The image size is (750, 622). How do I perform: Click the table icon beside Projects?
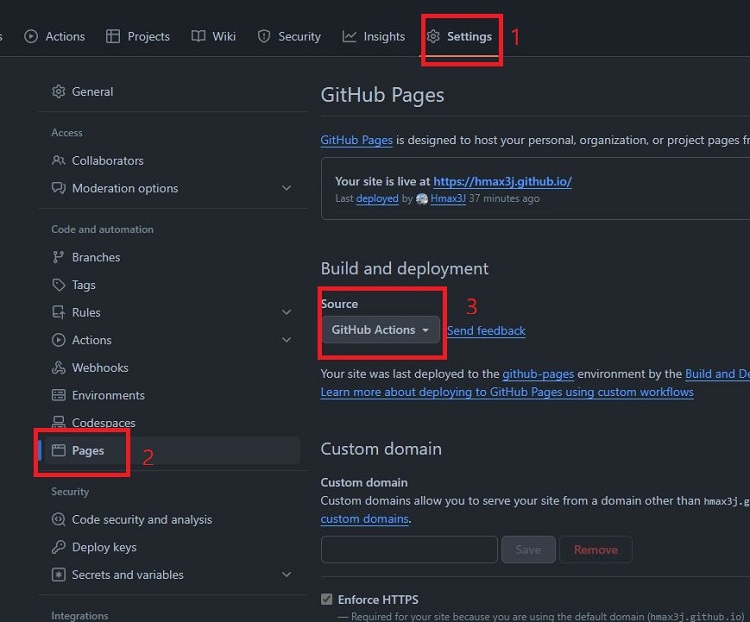(x=113, y=36)
